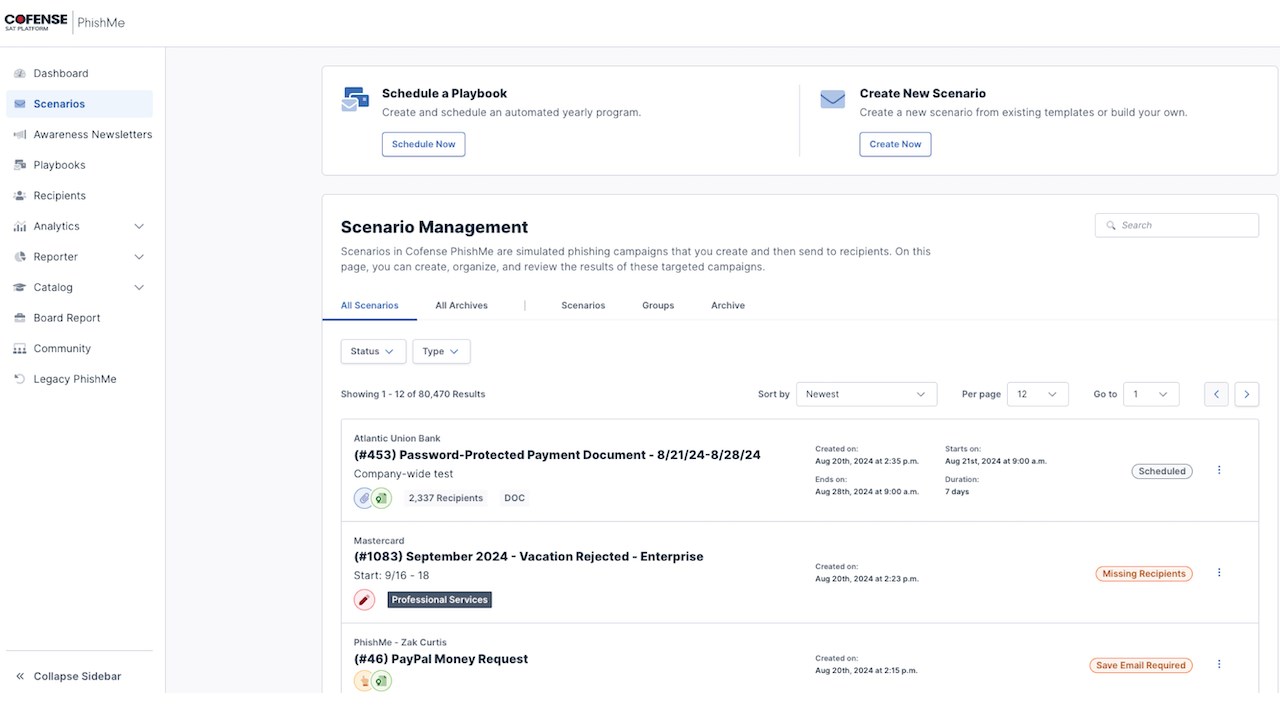The height and width of the screenshot is (720, 1280).
Task: Open scenario #46 PayPal Money Request
Action: (x=441, y=659)
